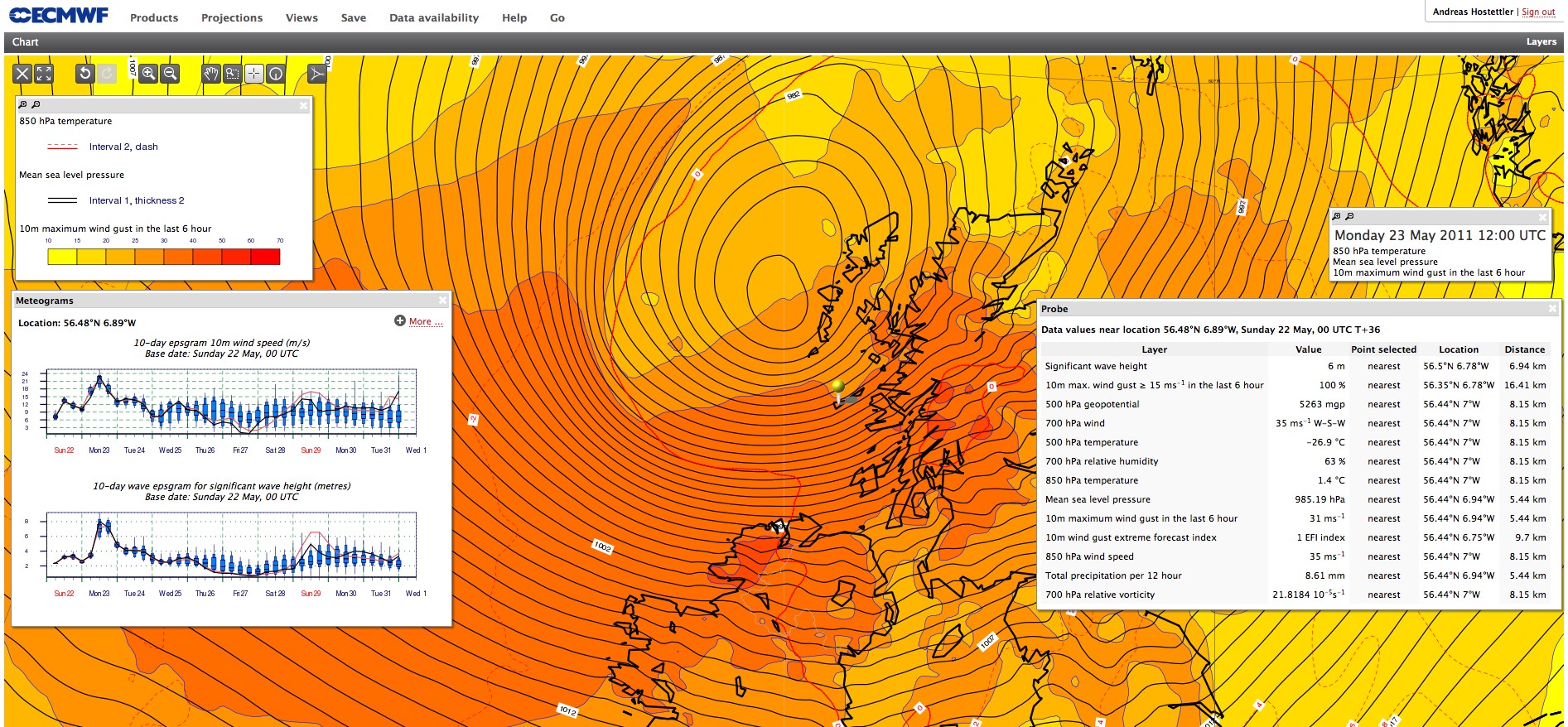
Task: Select the hand pan tool
Action: pos(211,74)
